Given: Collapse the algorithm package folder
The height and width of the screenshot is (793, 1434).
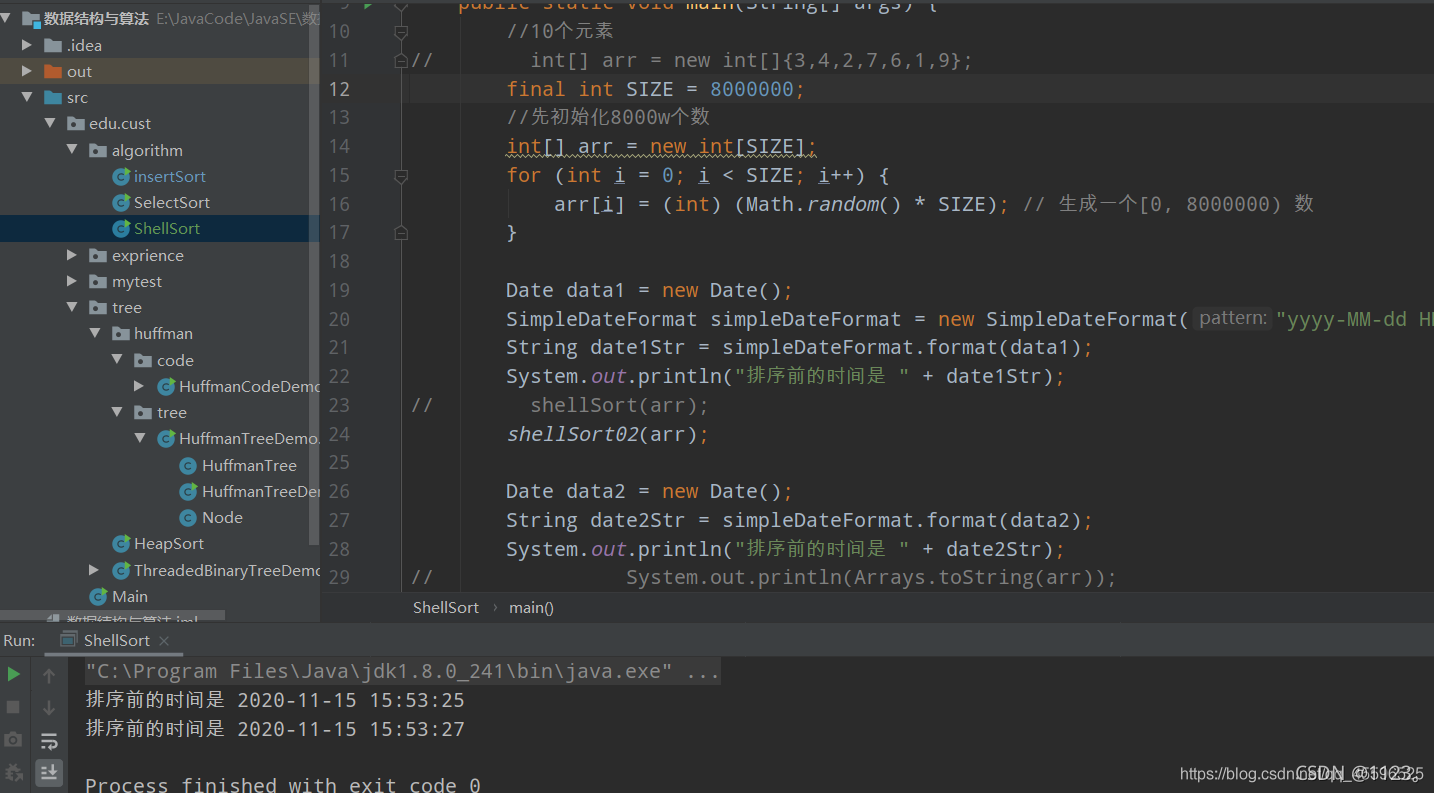Looking at the screenshot, I should [x=72, y=150].
